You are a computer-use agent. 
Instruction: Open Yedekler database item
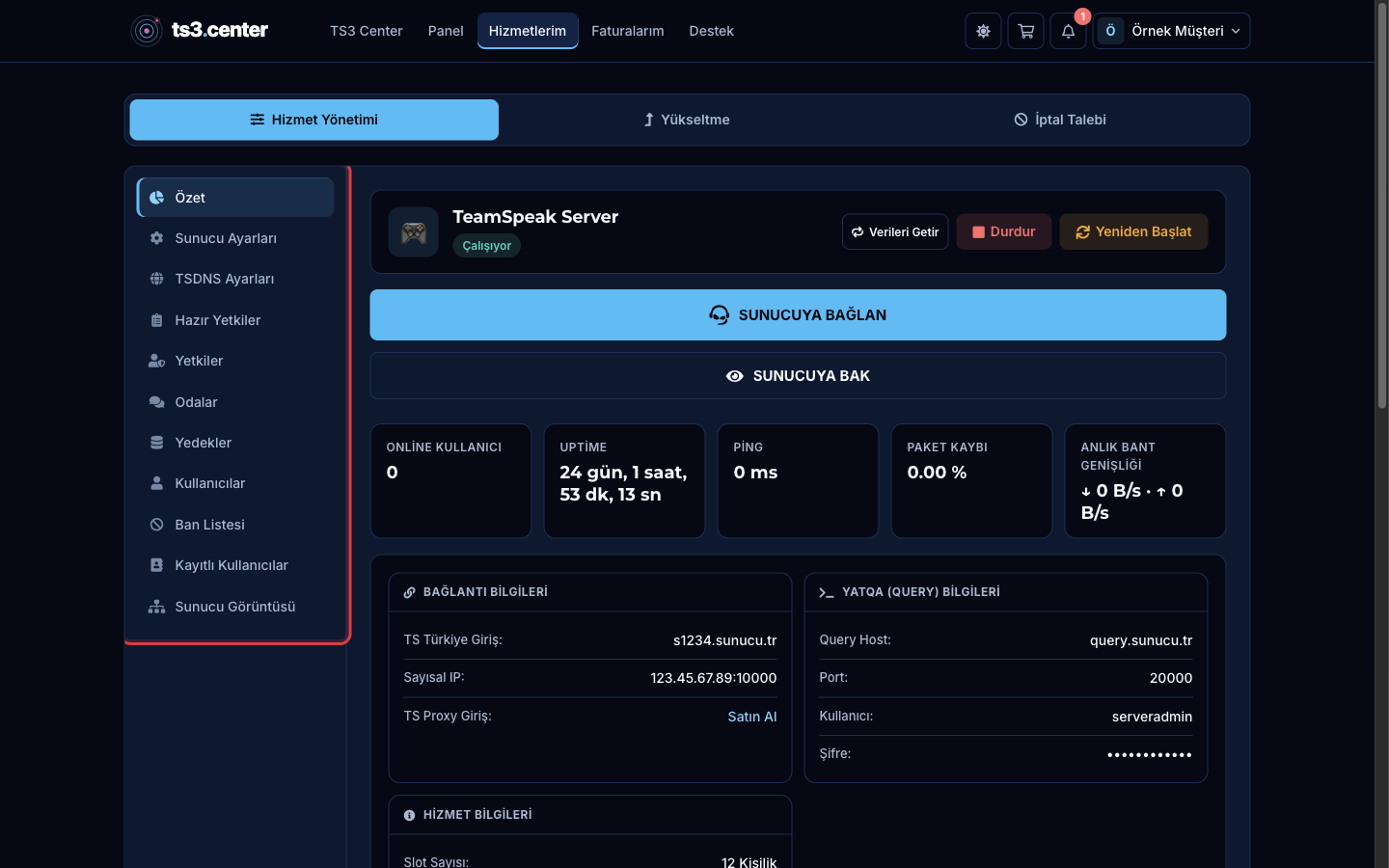pos(235,443)
